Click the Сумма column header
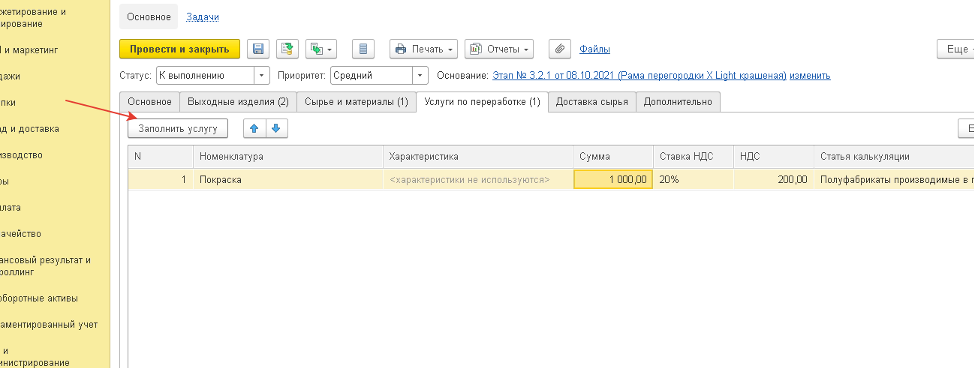This screenshot has height=368, width=974. click(613, 157)
